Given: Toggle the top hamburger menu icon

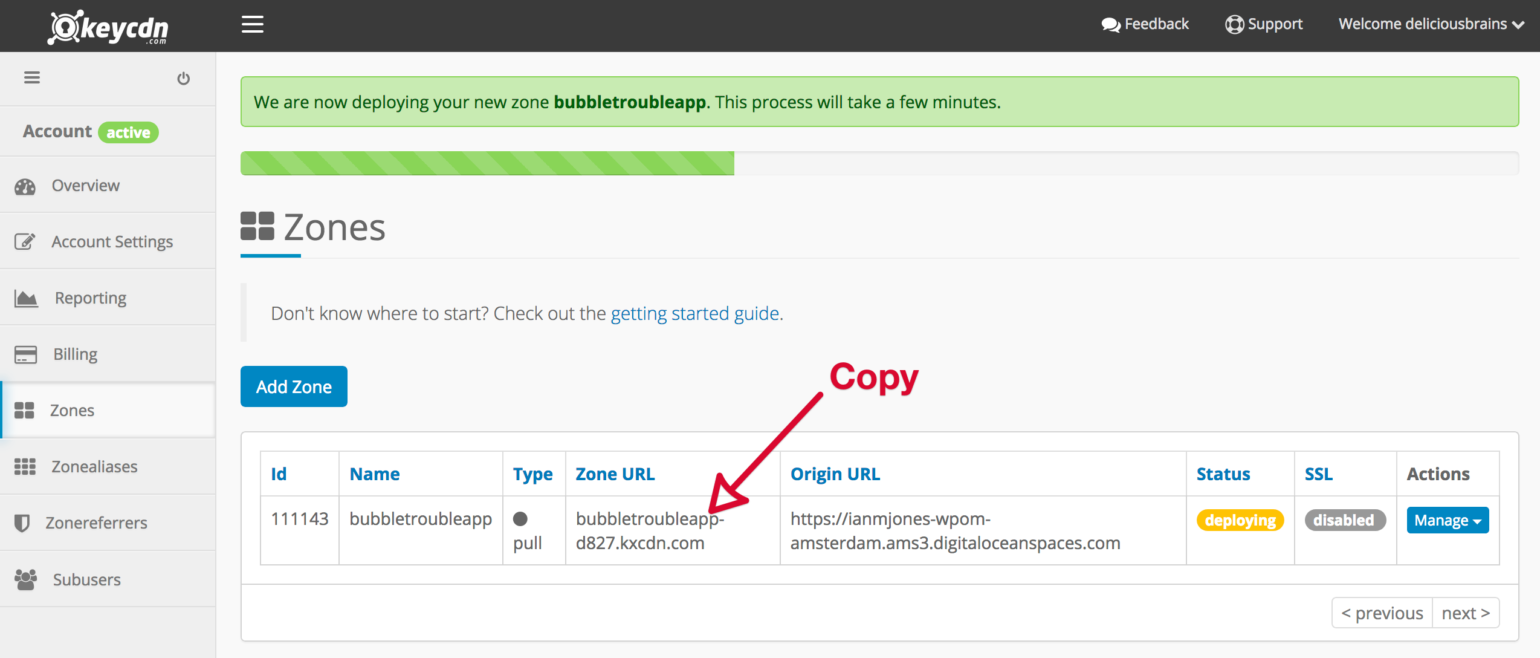Looking at the screenshot, I should point(252,24).
